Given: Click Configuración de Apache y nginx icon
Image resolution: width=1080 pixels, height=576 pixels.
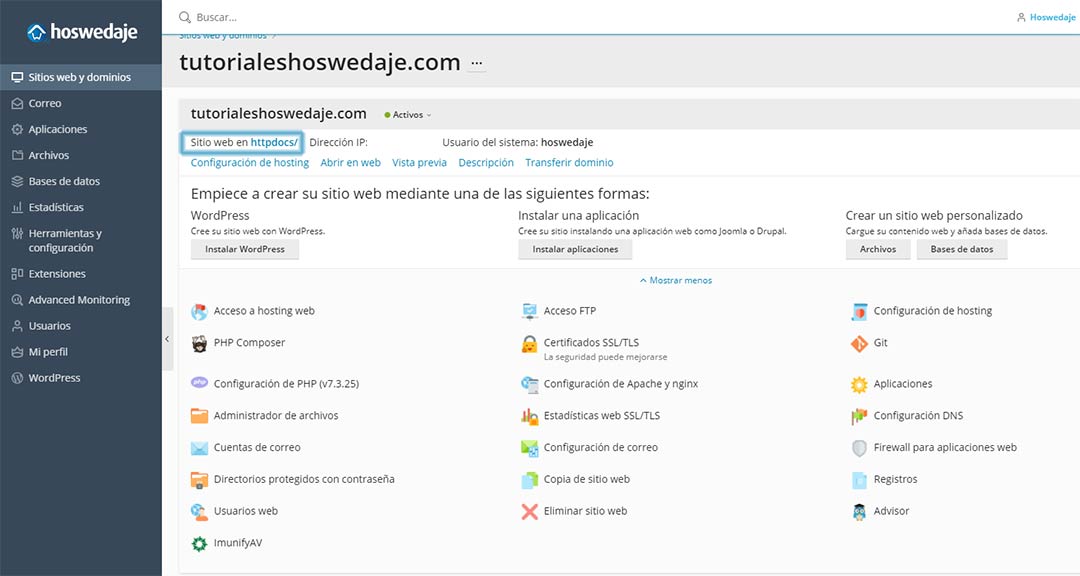Looking at the screenshot, I should click(529, 384).
